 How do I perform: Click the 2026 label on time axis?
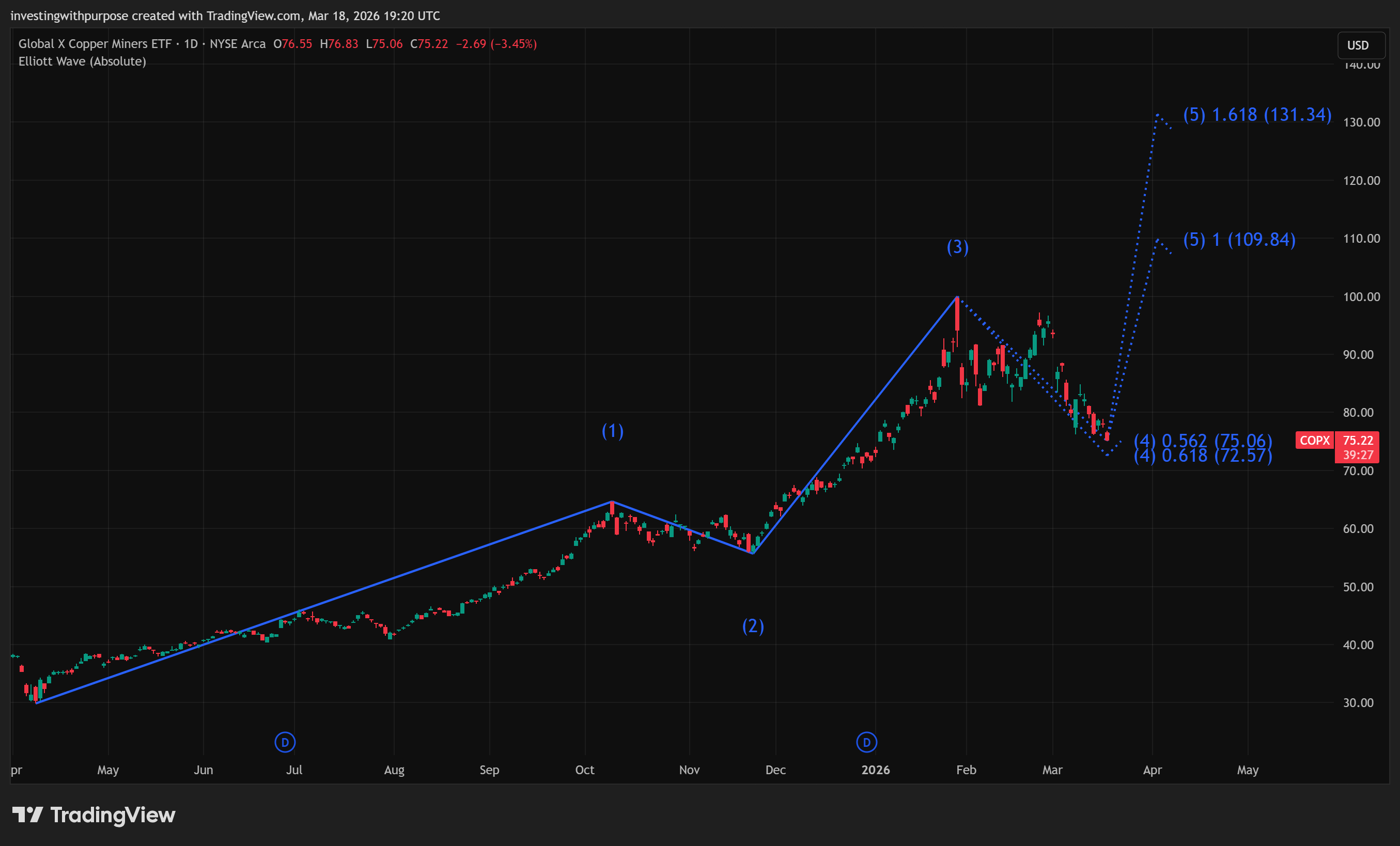[875, 770]
